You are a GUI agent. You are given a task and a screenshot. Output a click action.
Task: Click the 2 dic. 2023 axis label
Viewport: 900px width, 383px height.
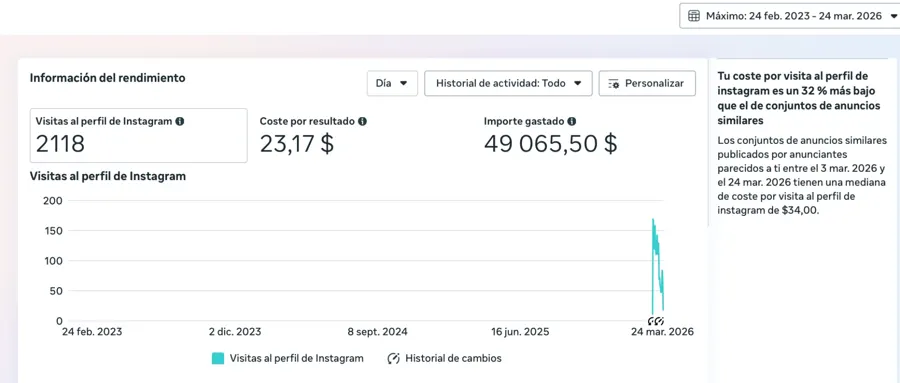tap(235, 332)
